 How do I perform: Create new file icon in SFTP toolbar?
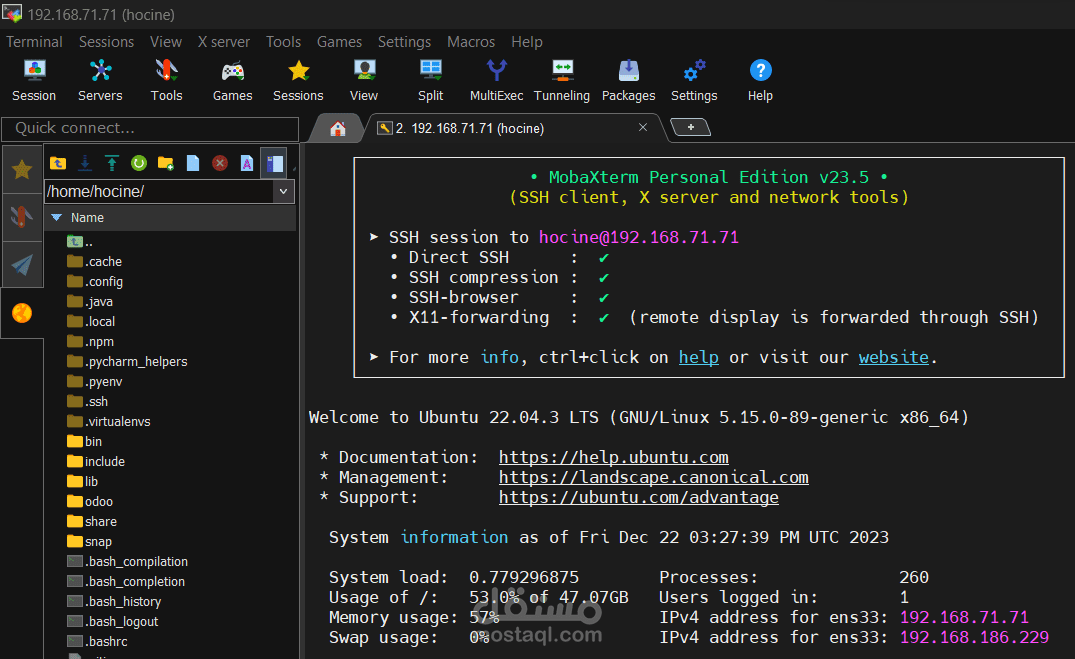(x=193, y=163)
